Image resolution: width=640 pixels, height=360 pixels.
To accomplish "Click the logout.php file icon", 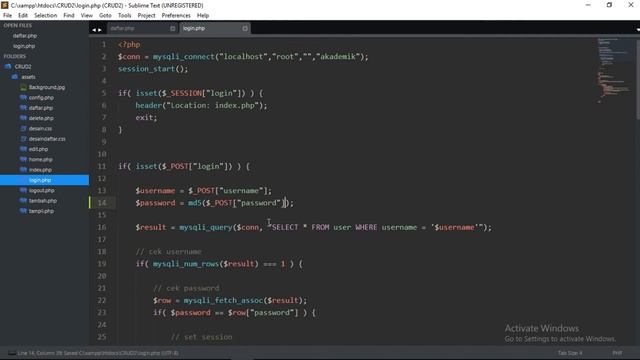I will (23, 190).
